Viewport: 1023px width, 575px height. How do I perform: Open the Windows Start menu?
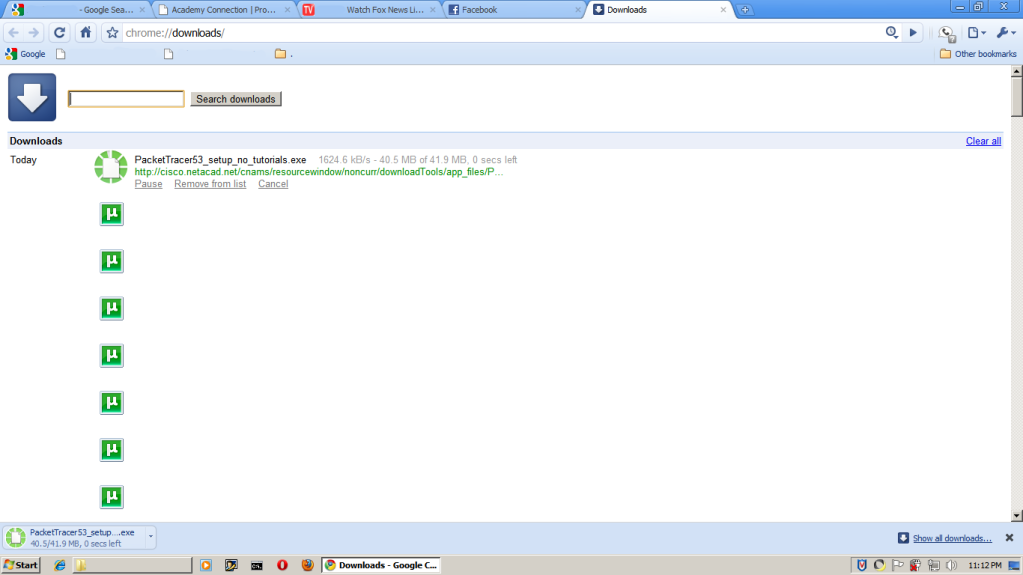(x=21, y=565)
